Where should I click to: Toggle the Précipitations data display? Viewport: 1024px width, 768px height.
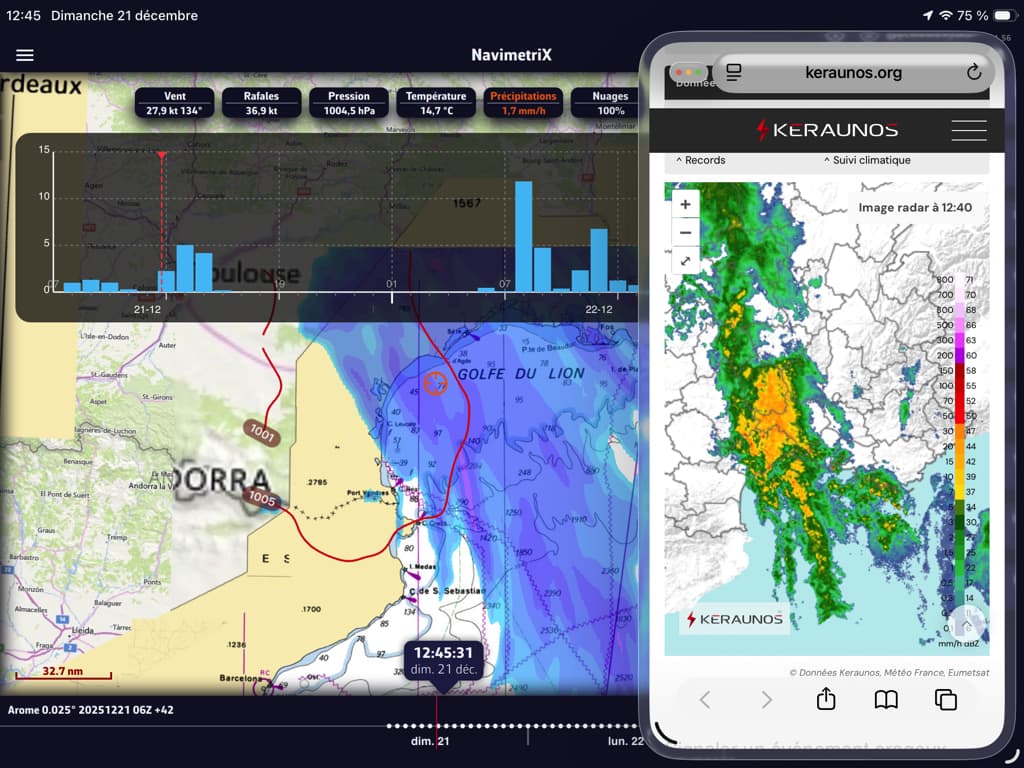coord(524,103)
